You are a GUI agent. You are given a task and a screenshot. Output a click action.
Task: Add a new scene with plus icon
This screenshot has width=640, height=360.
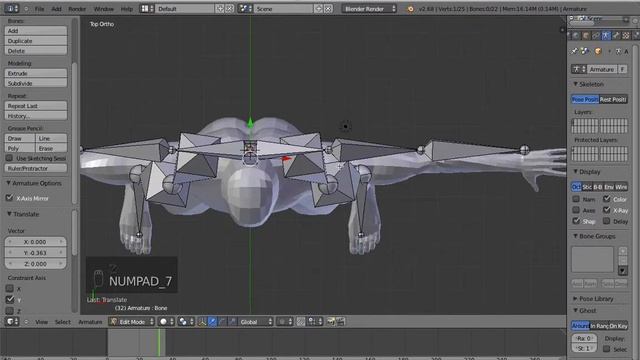318,9
